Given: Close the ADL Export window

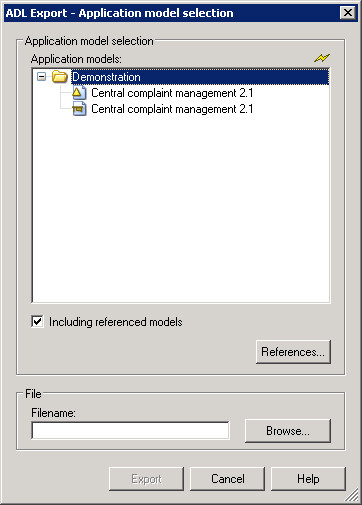Looking at the screenshot, I should (348, 13).
